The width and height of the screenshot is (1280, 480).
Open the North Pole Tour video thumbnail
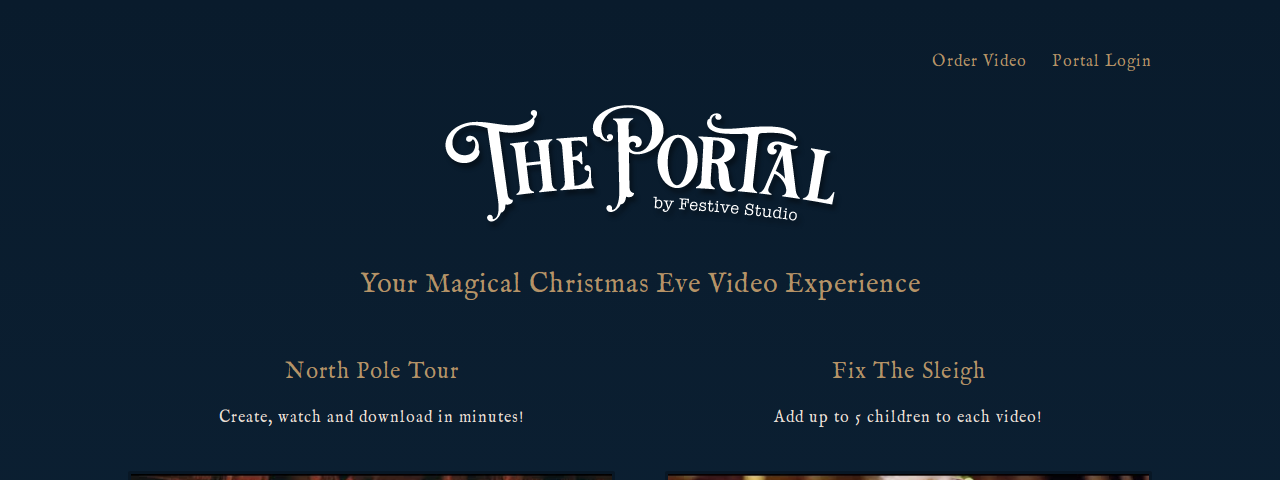coord(371,476)
